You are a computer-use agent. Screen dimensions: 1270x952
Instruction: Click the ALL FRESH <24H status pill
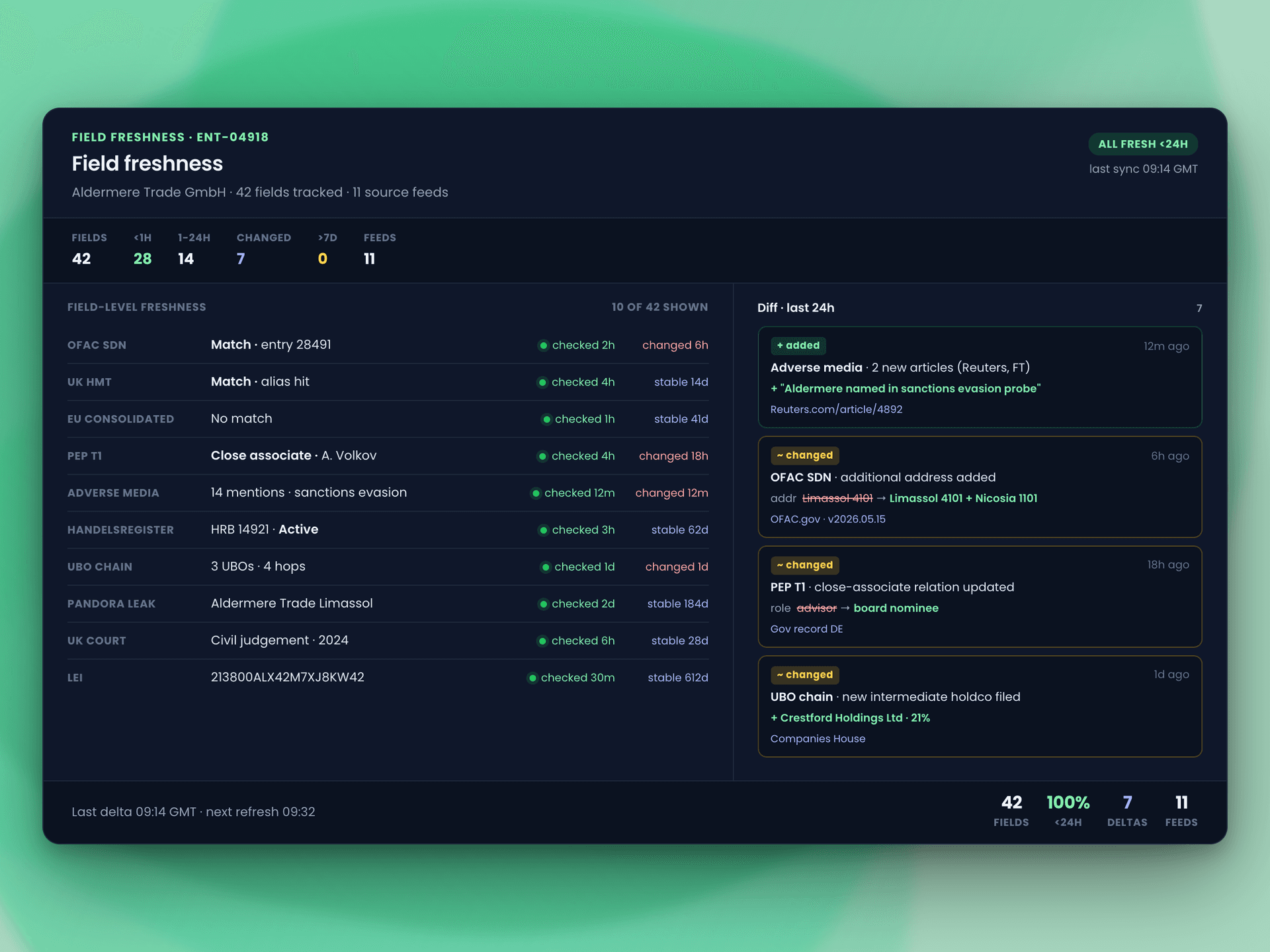[x=1142, y=143]
